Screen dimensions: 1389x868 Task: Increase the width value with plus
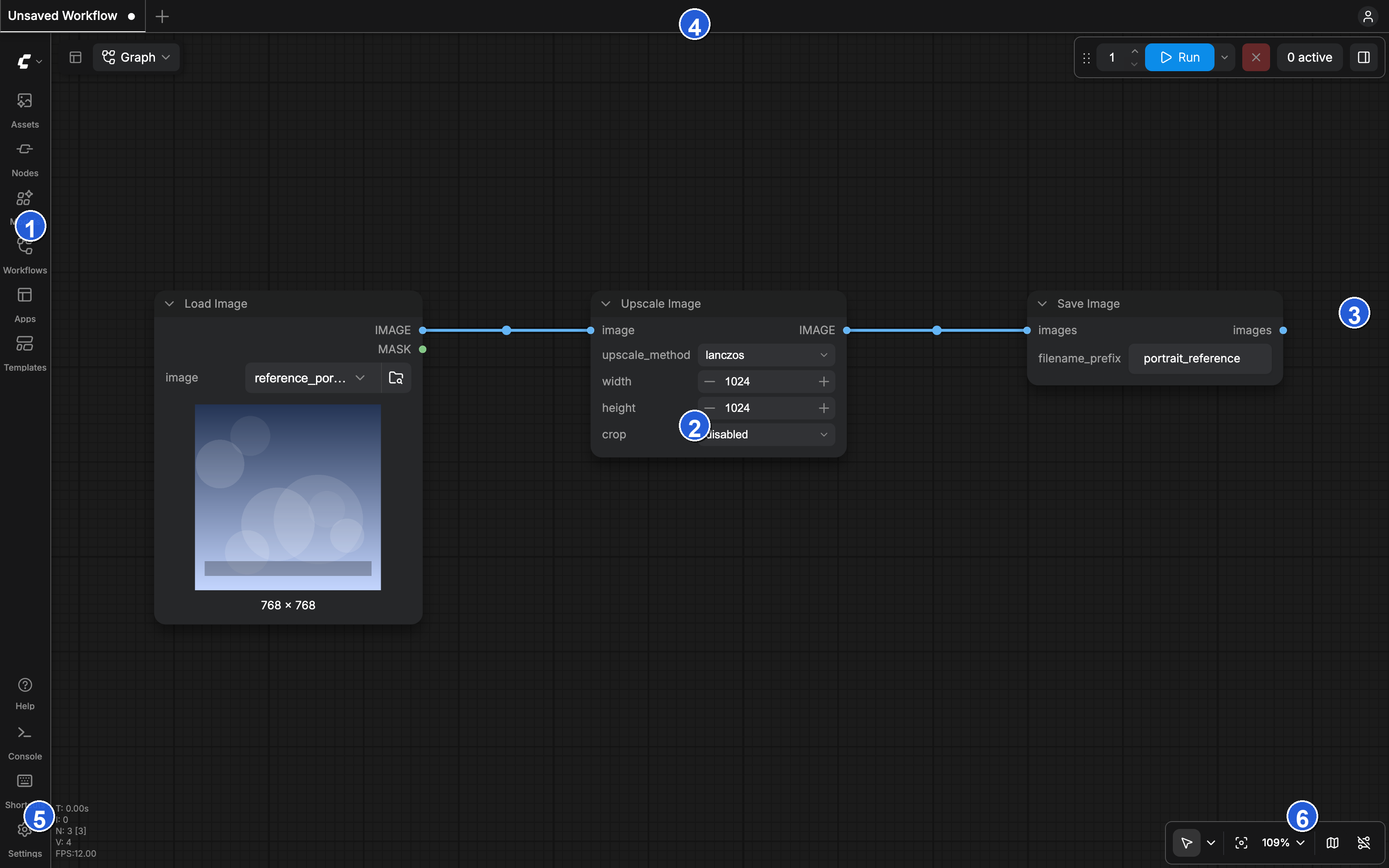pyautogui.click(x=824, y=382)
